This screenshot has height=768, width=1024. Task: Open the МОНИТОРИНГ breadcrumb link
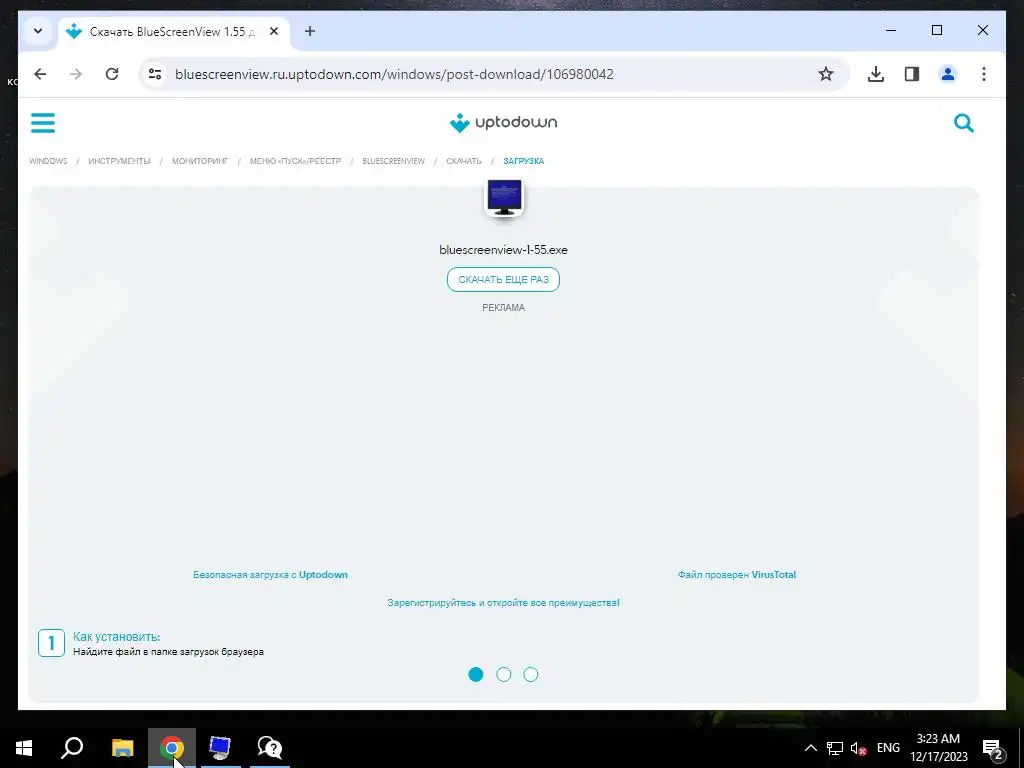(200, 161)
